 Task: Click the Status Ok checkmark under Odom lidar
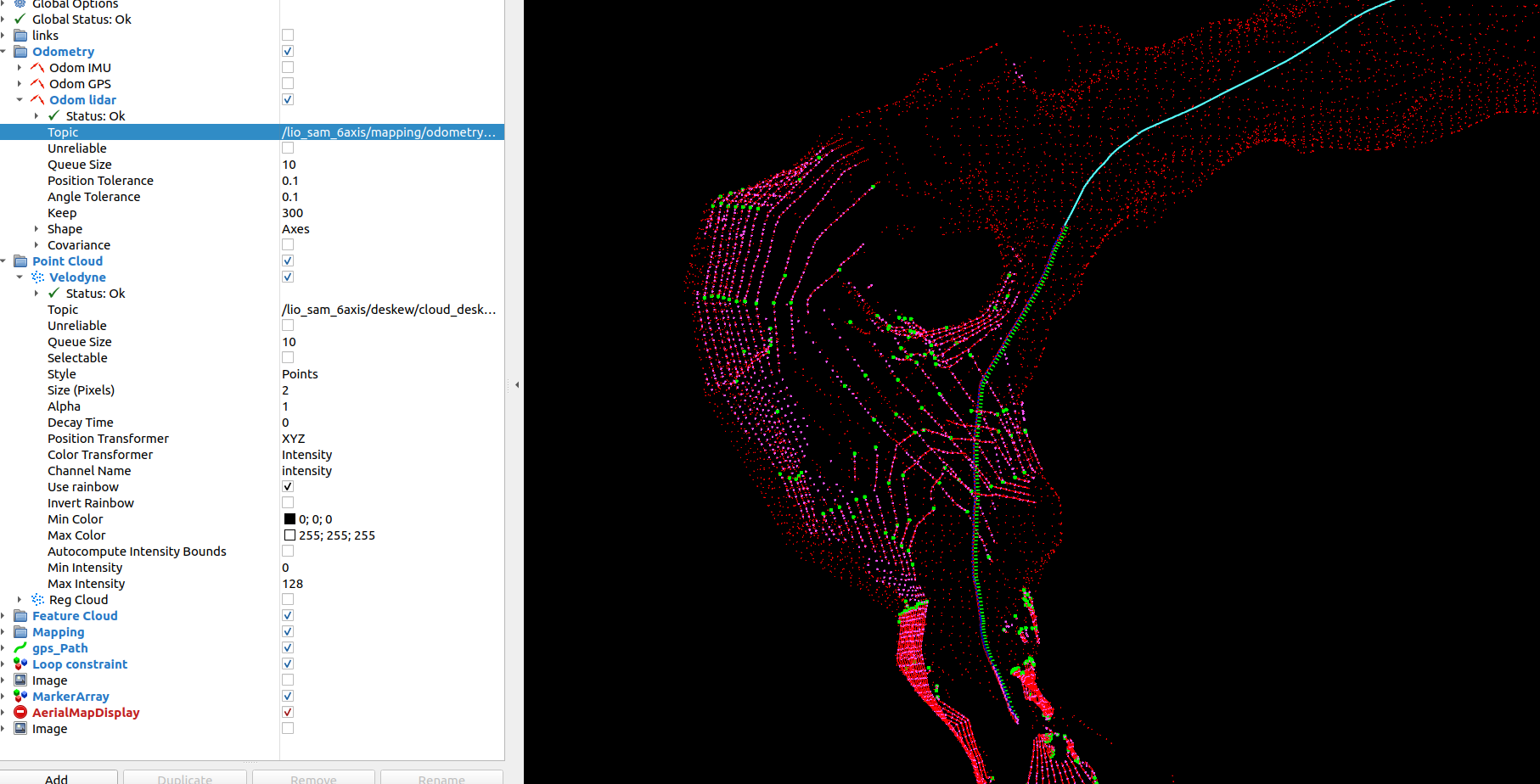[54, 115]
